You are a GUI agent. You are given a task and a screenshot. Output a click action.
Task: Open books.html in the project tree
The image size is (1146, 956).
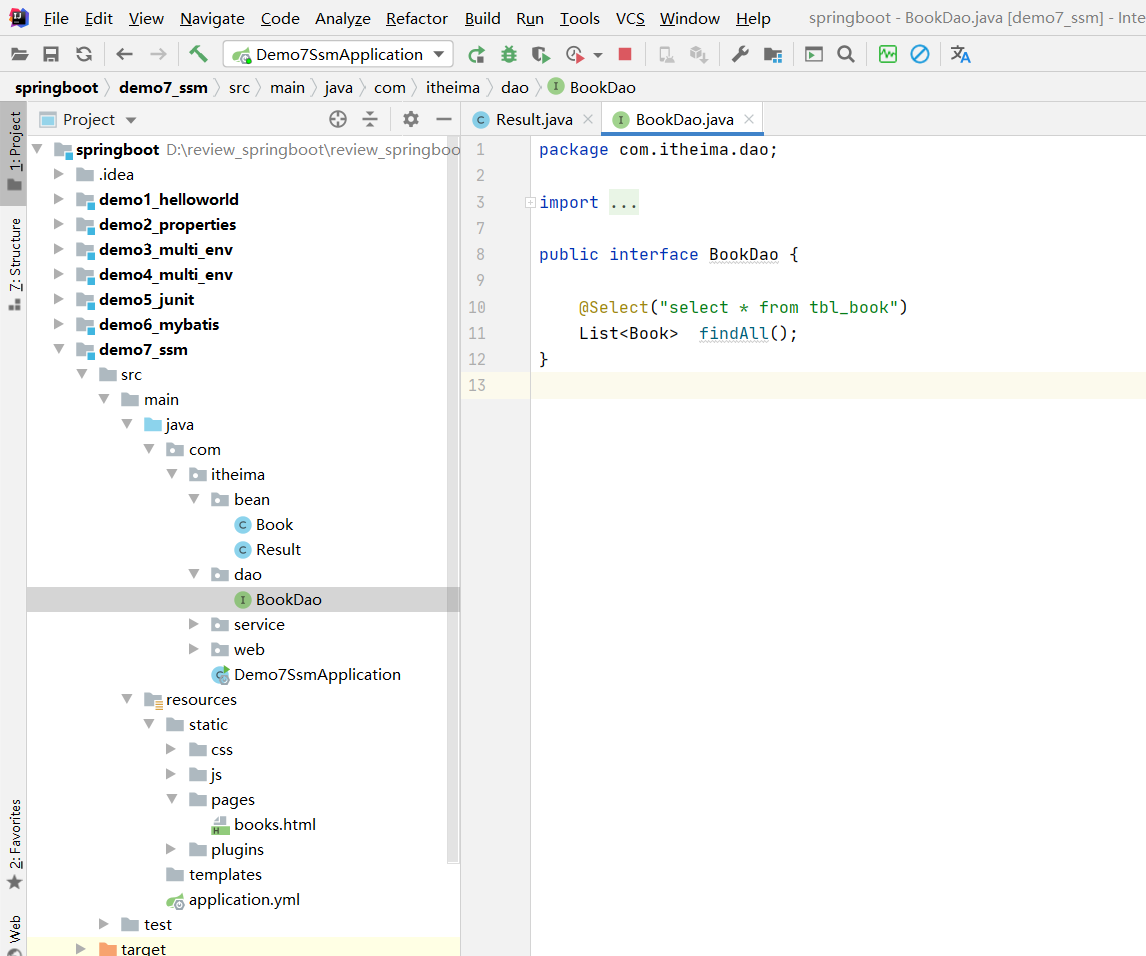click(x=274, y=824)
